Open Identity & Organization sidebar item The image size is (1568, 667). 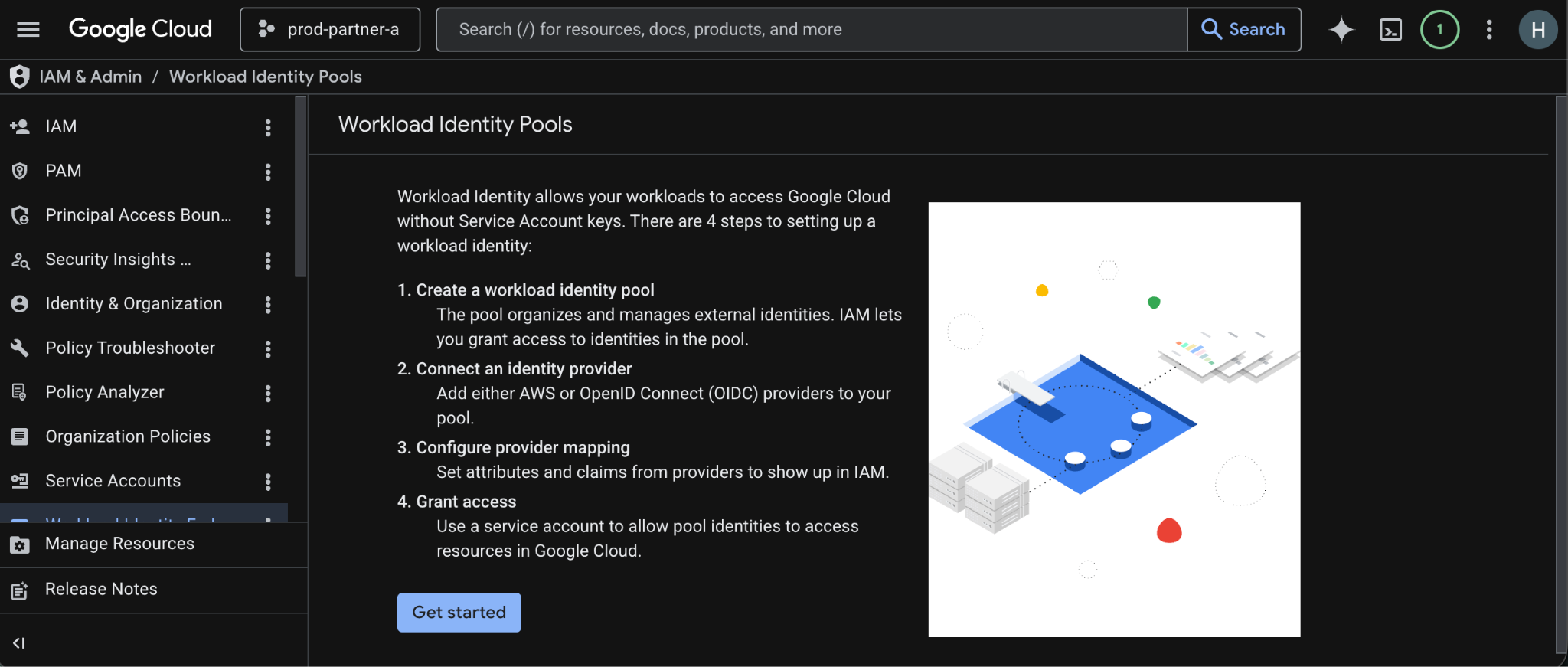point(144,304)
